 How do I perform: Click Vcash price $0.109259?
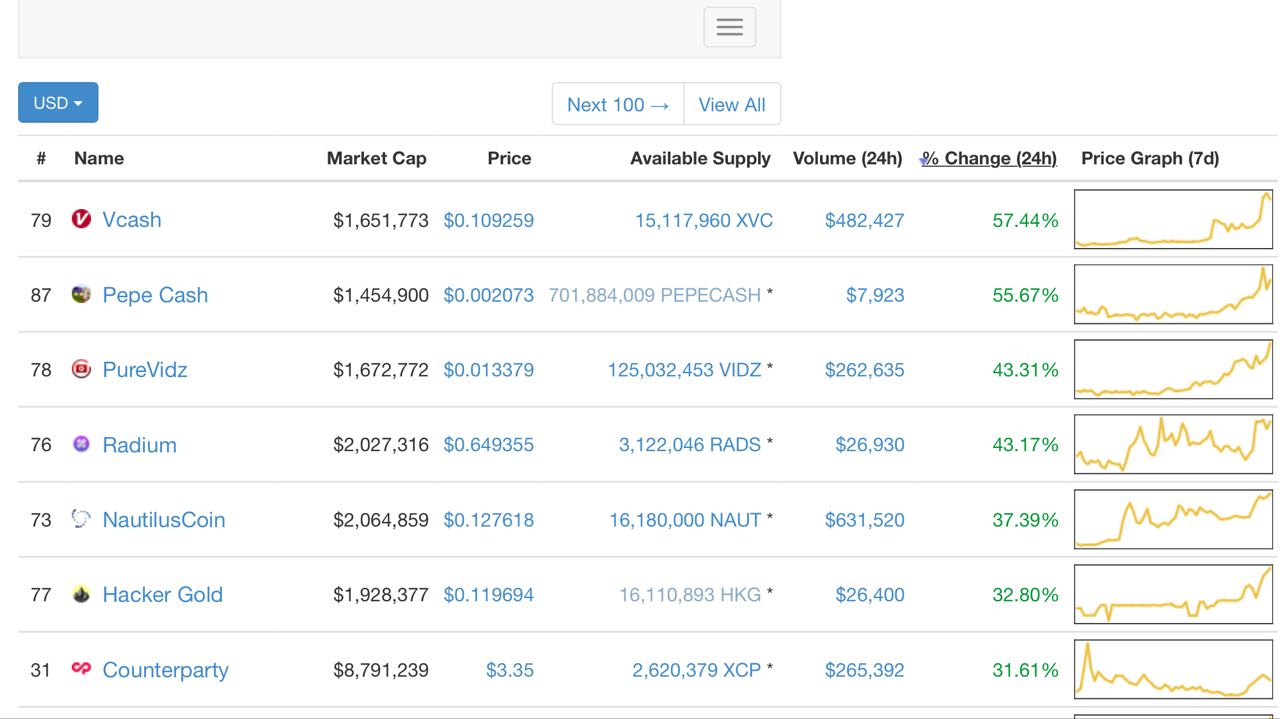point(489,220)
